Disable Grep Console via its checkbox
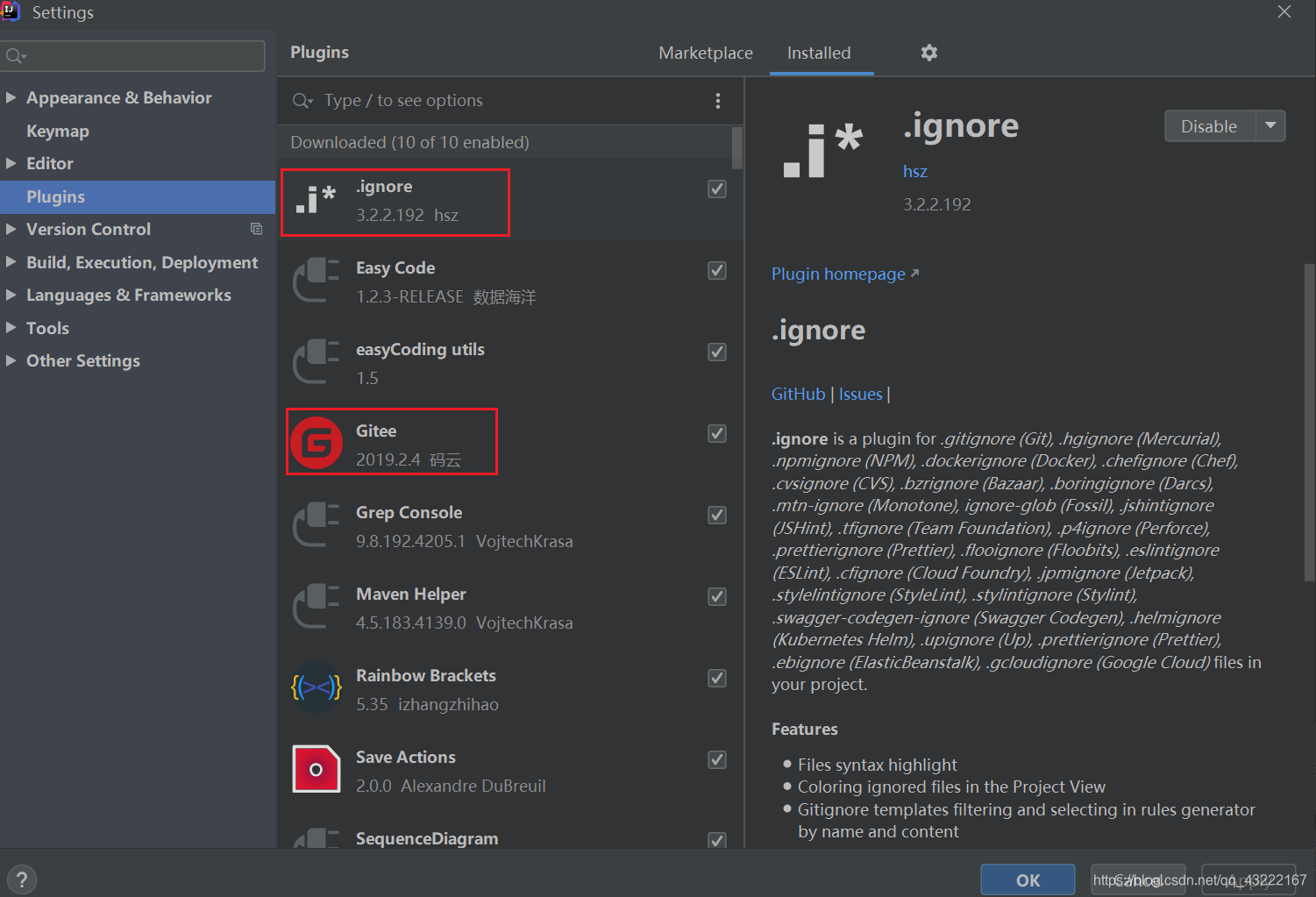This screenshot has width=1316, height=897. pyautogui.click(x=717, y=515)
